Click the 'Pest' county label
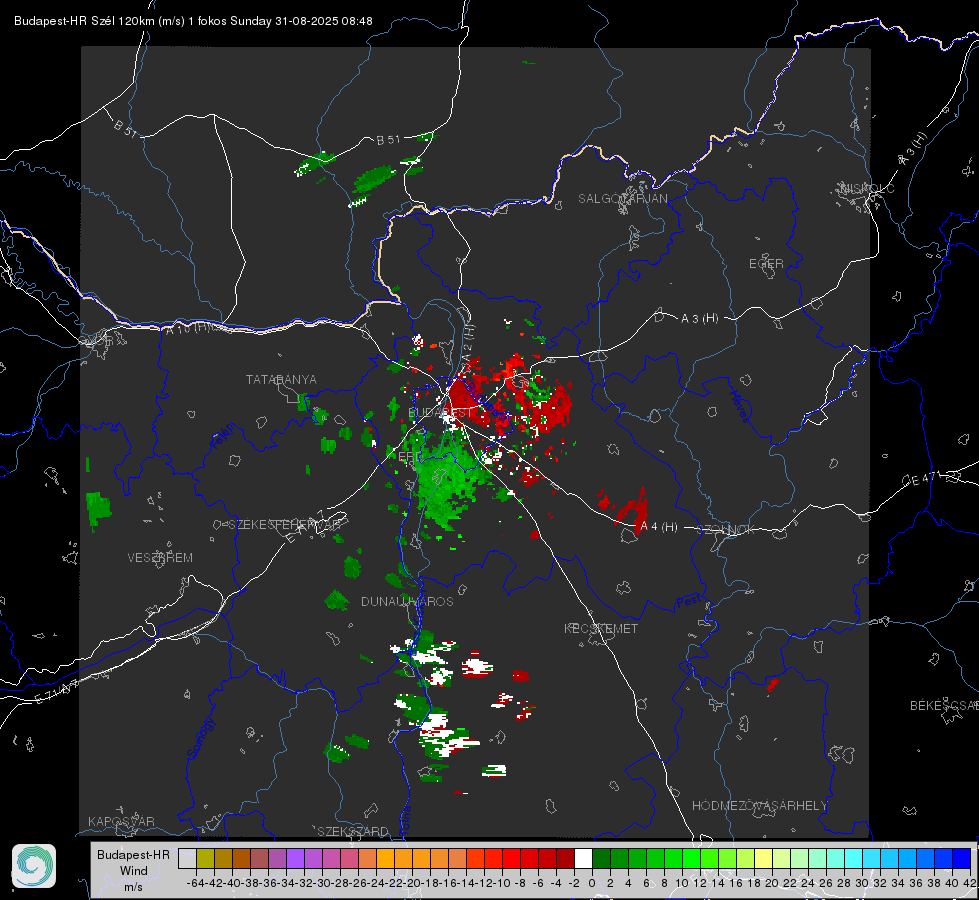This screenshot has height=900, width=979. click(x=689, y=603)
